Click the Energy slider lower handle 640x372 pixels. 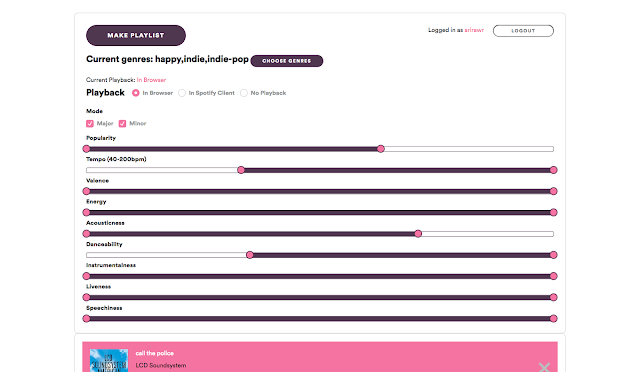[x=87, y=212]
